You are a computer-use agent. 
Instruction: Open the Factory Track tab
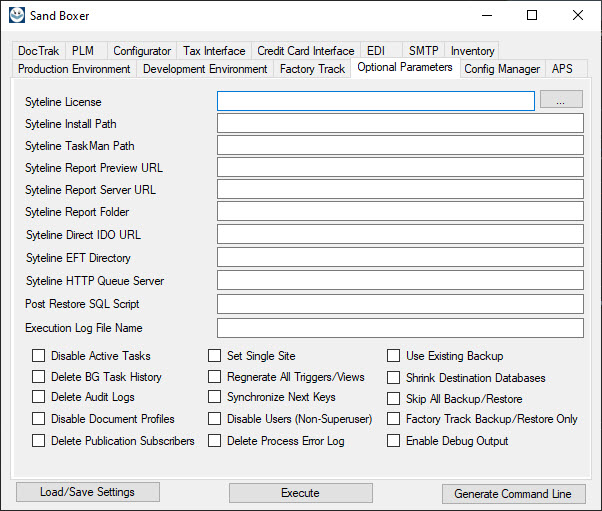pyautogui.click(x=312, y=69)
